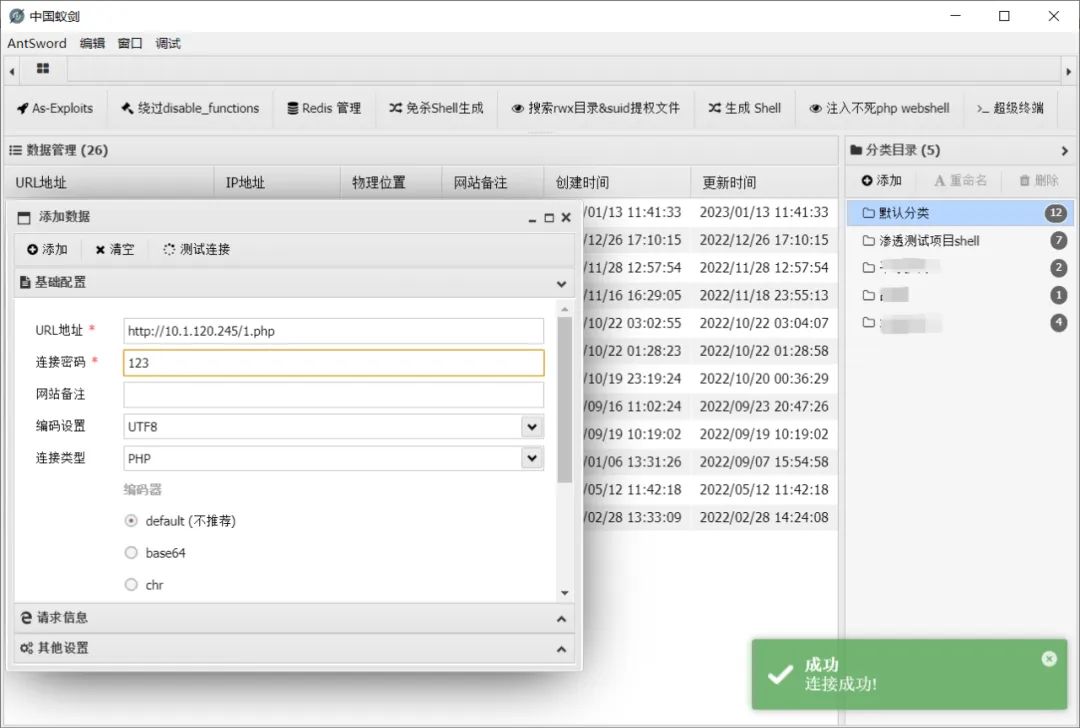Minimize the 添加数据 dialog
The height and width of the screenshot is (728, 1080).
[532, 218]
